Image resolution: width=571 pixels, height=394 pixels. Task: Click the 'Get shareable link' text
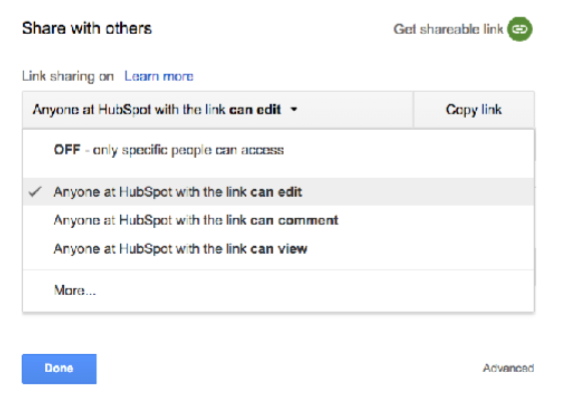(x=448, y=29)
